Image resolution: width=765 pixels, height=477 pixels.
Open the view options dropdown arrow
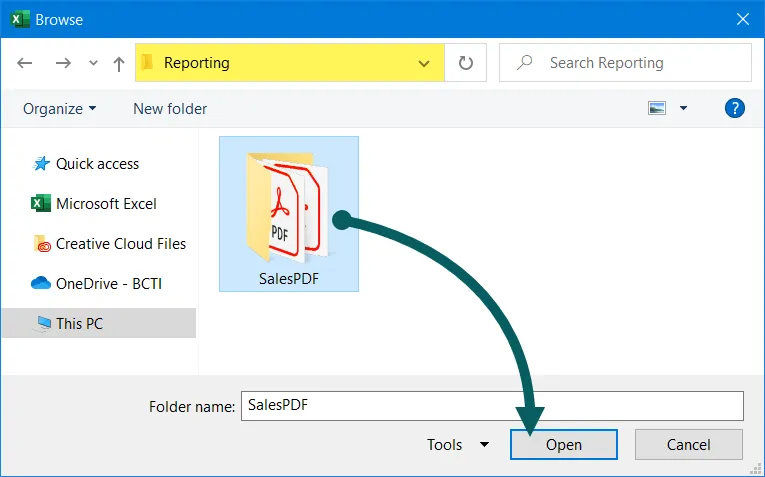click(x=684, y=108)
